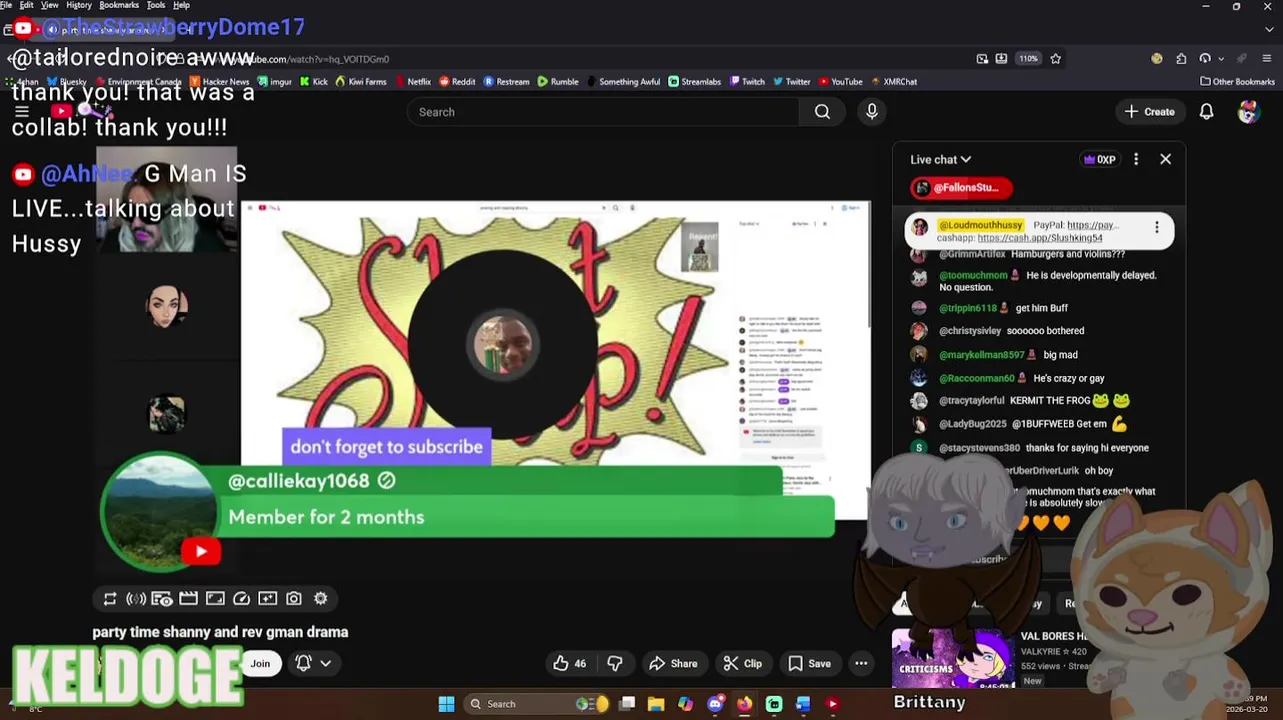
Task: Open the Tools menu
Action: [156, 5]
